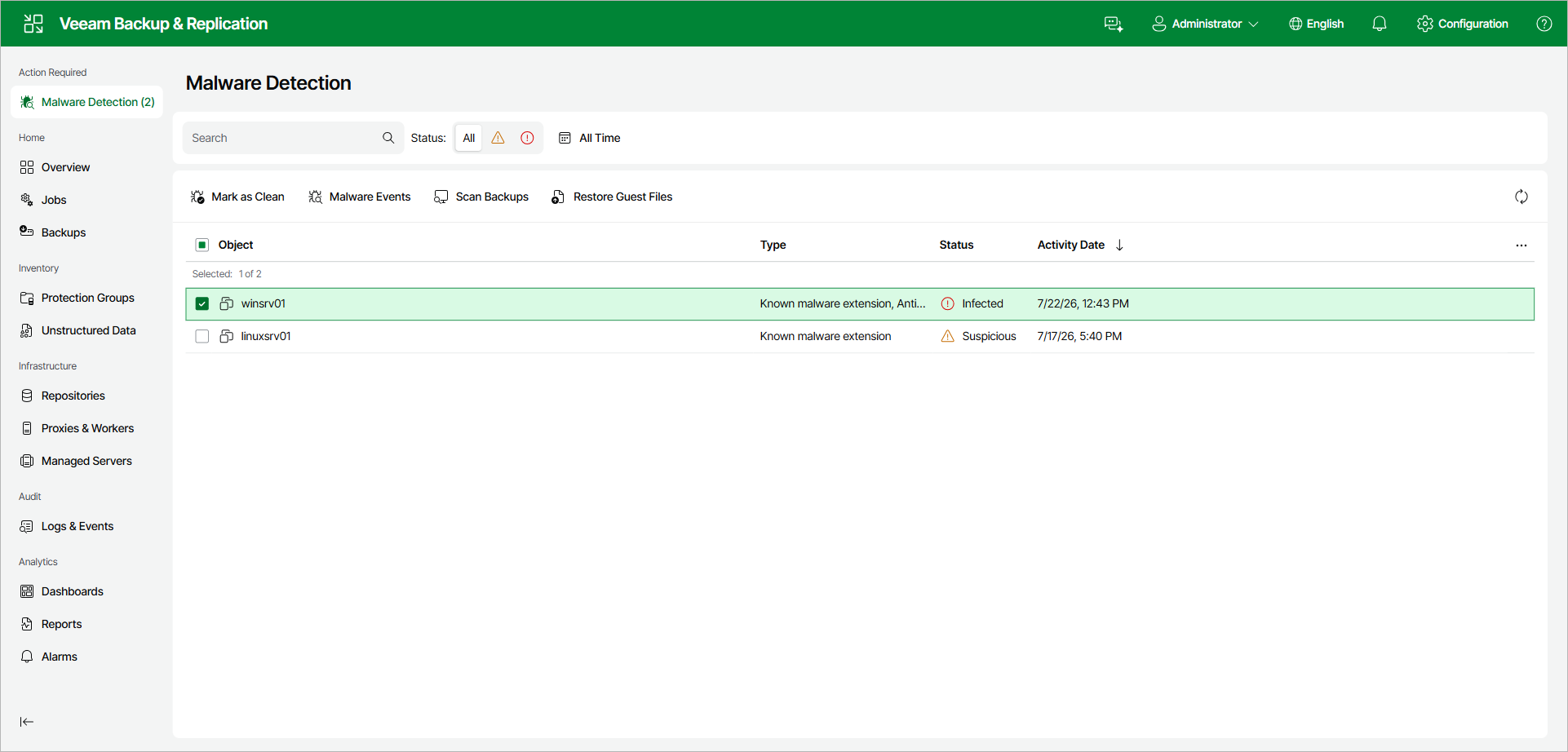Screen dimensions: 1568x752
Task: Open Malware Detection (2) in sidebar
Action: click(x=87, y=102)
